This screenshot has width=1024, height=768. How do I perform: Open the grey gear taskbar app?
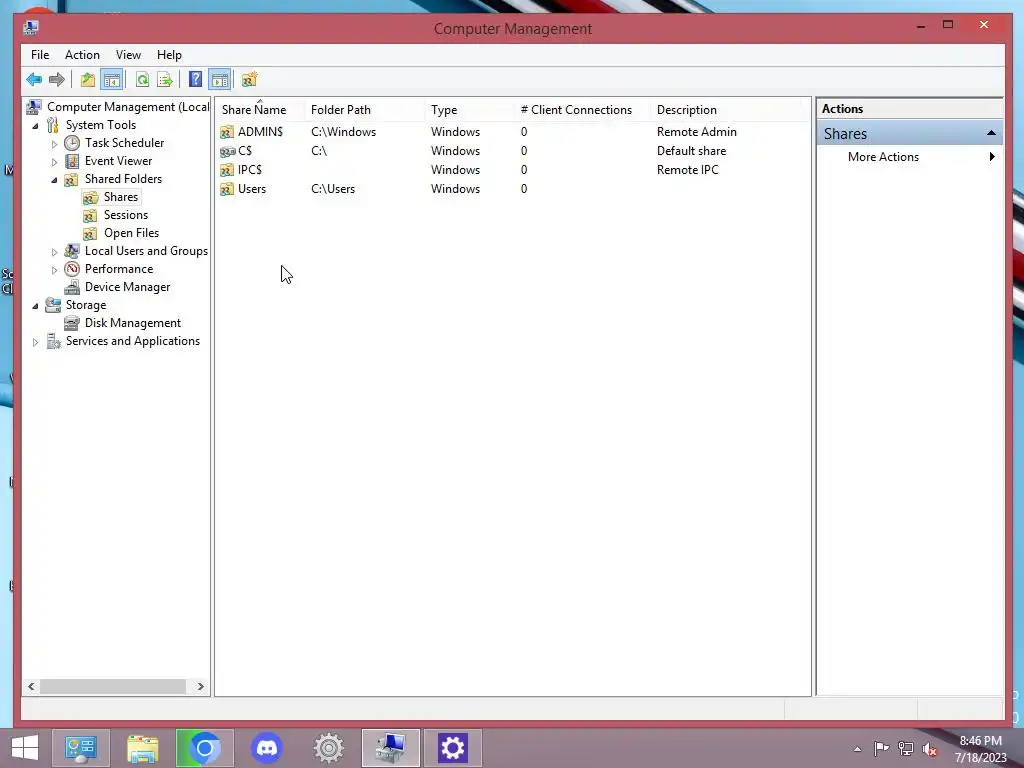point(328,748)
